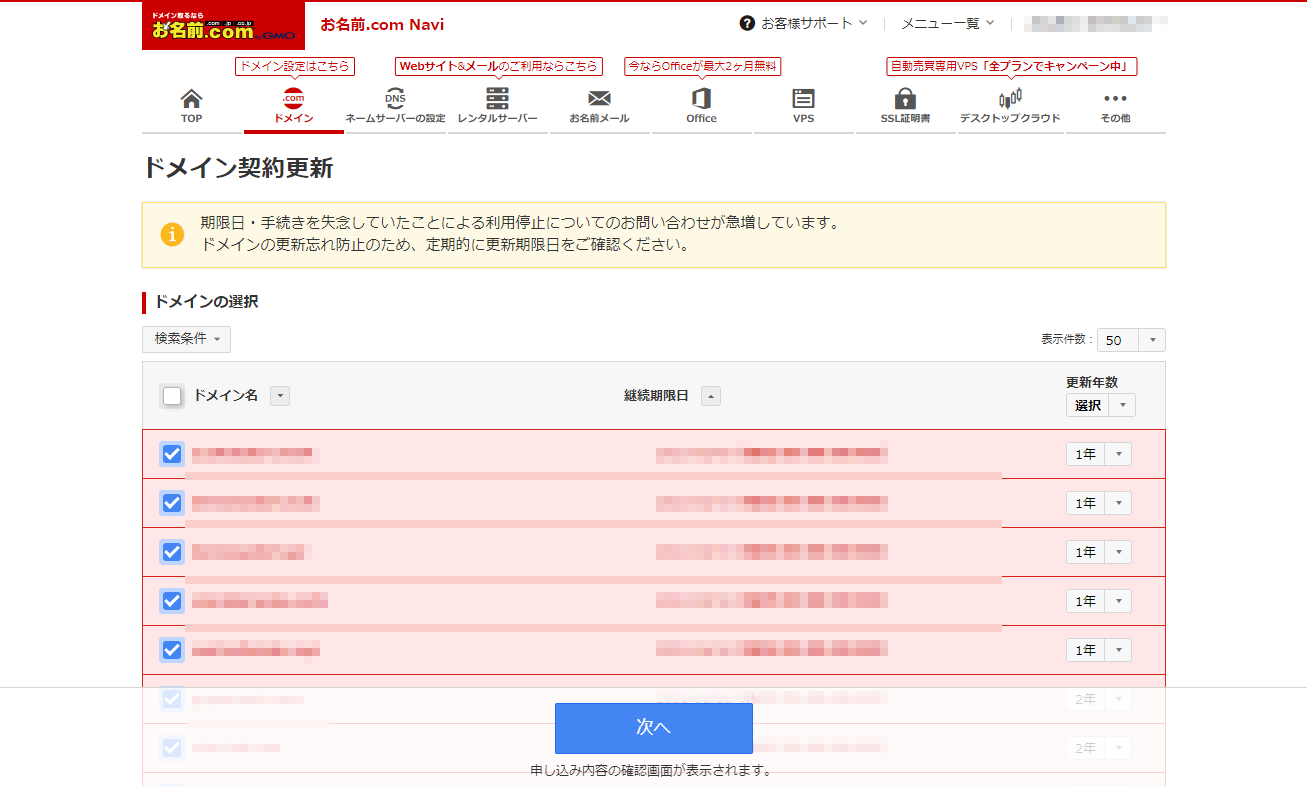The image size is (1307, 787).
Task: Uncheck the third domain row checkbox
Action: pos(172,552)
